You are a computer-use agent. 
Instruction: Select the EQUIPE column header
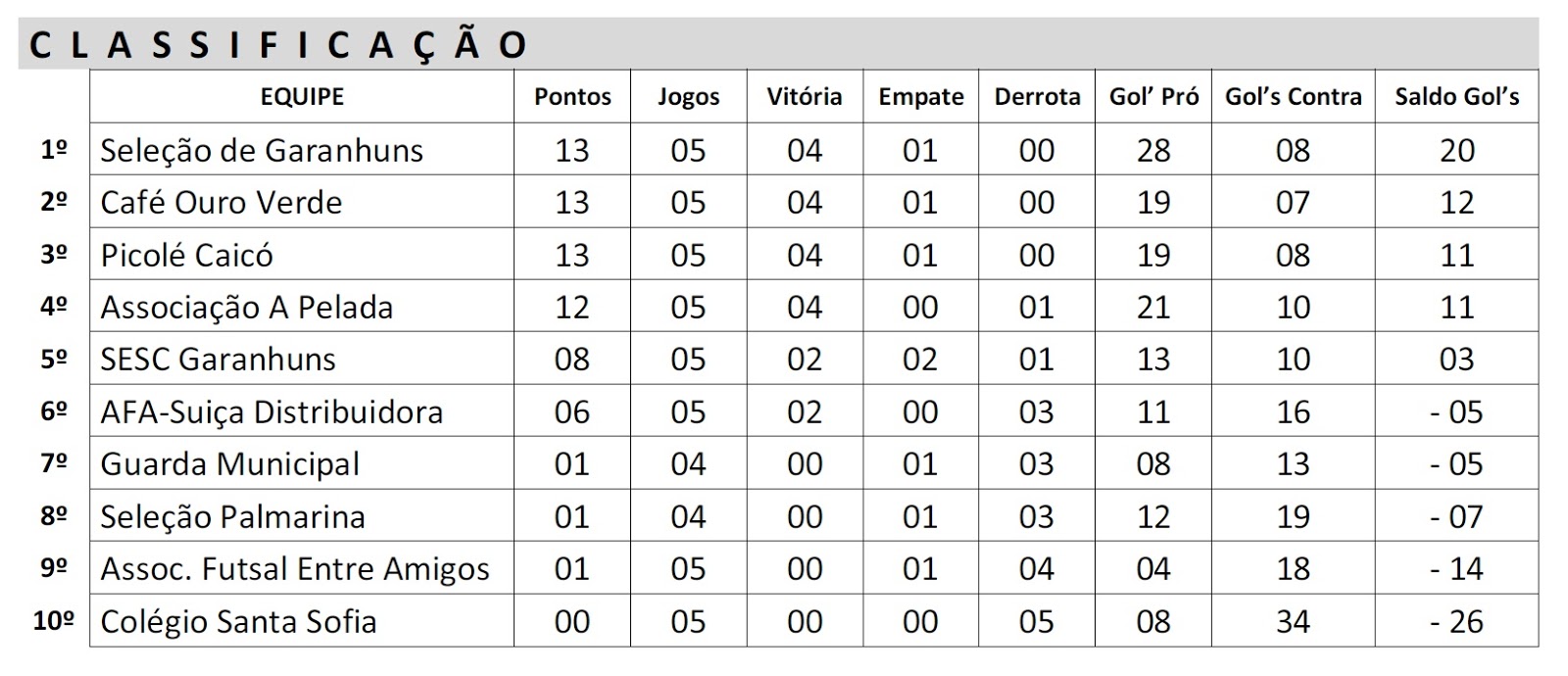pyautogui.click(x=302, y=96)
